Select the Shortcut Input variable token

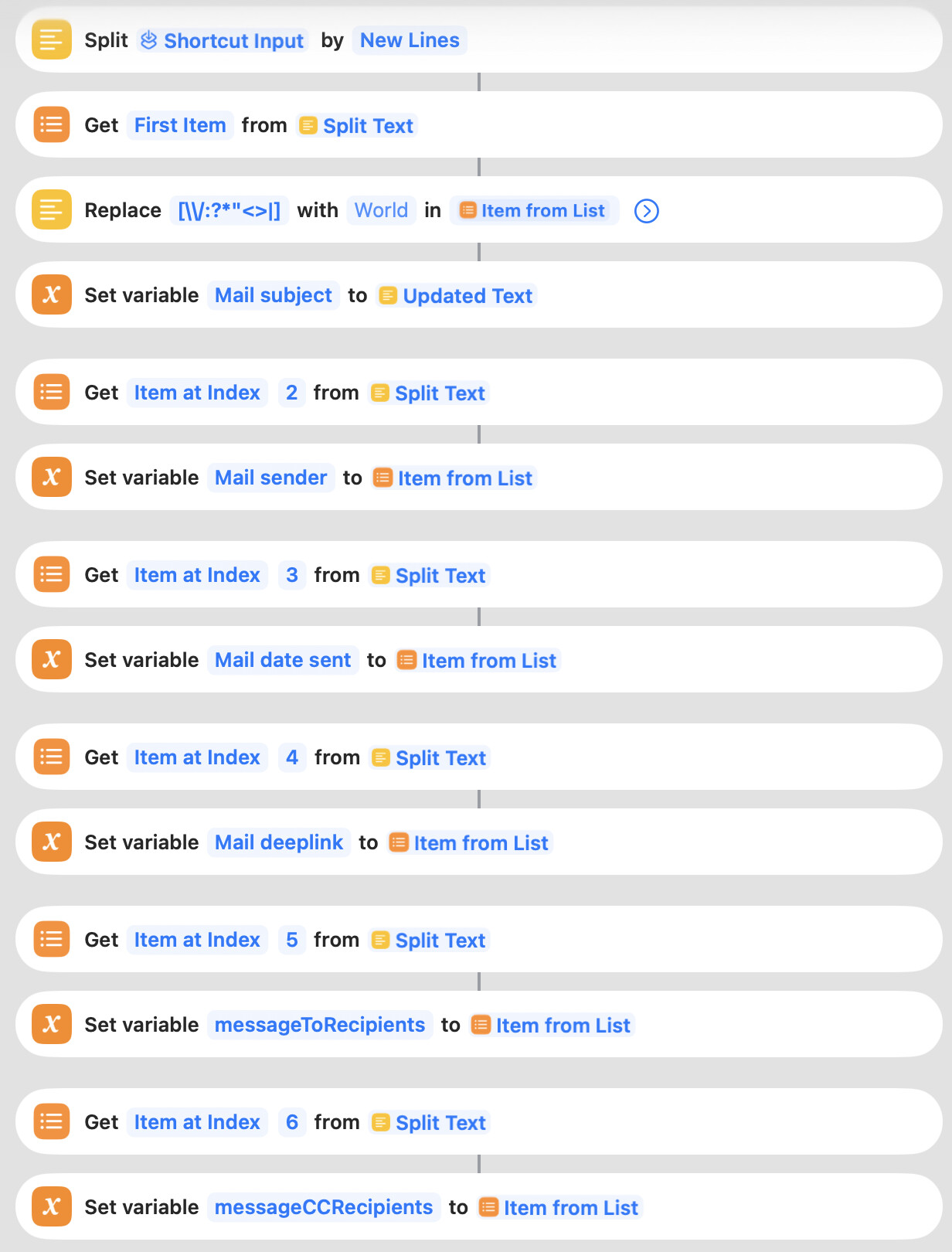(x=223, y=40)
